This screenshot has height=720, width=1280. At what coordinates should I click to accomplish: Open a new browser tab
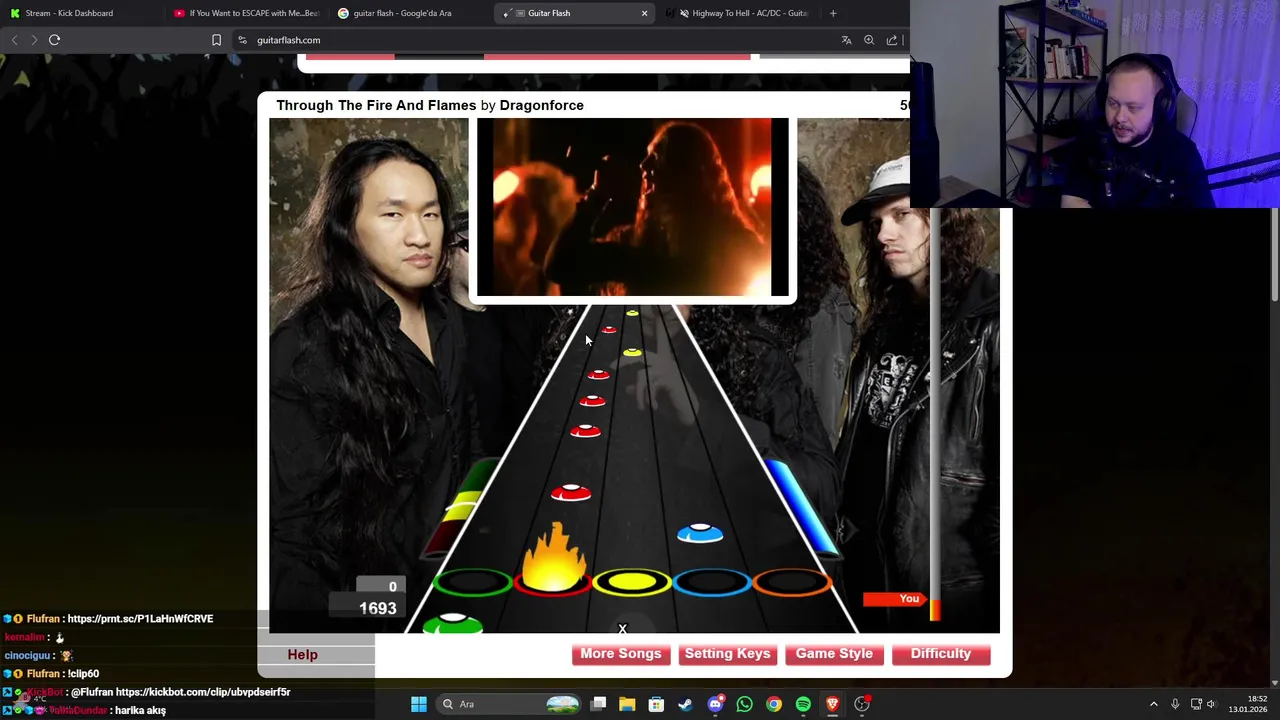tap(833, 13)
